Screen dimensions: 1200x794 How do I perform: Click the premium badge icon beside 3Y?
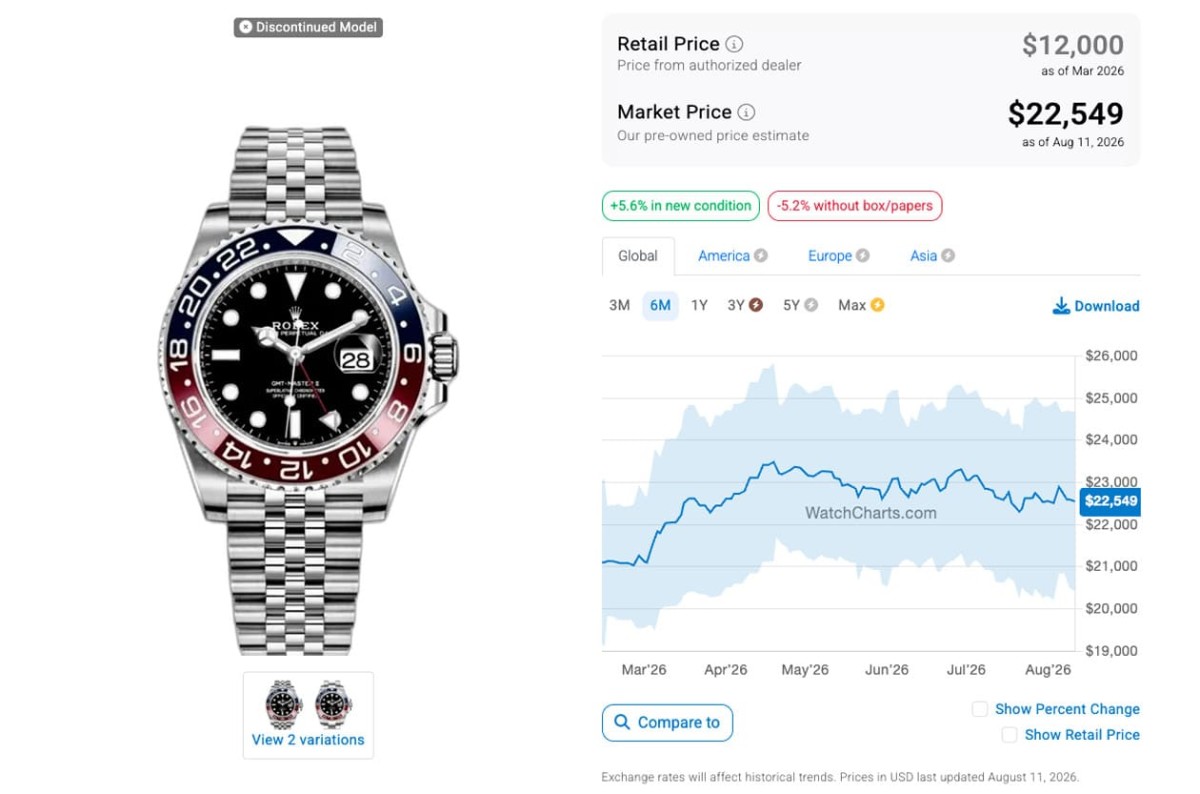click(756, 305)
